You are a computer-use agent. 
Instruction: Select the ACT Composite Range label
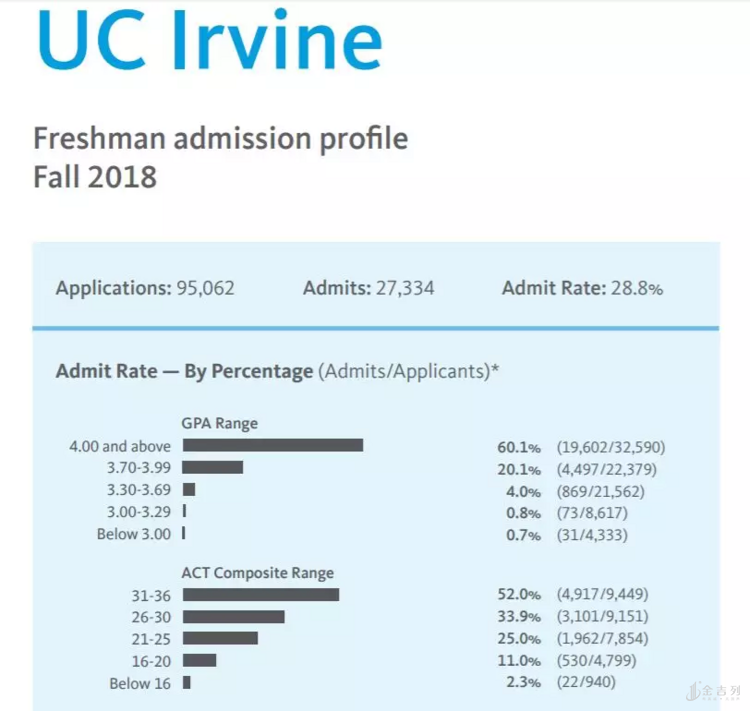257,573
